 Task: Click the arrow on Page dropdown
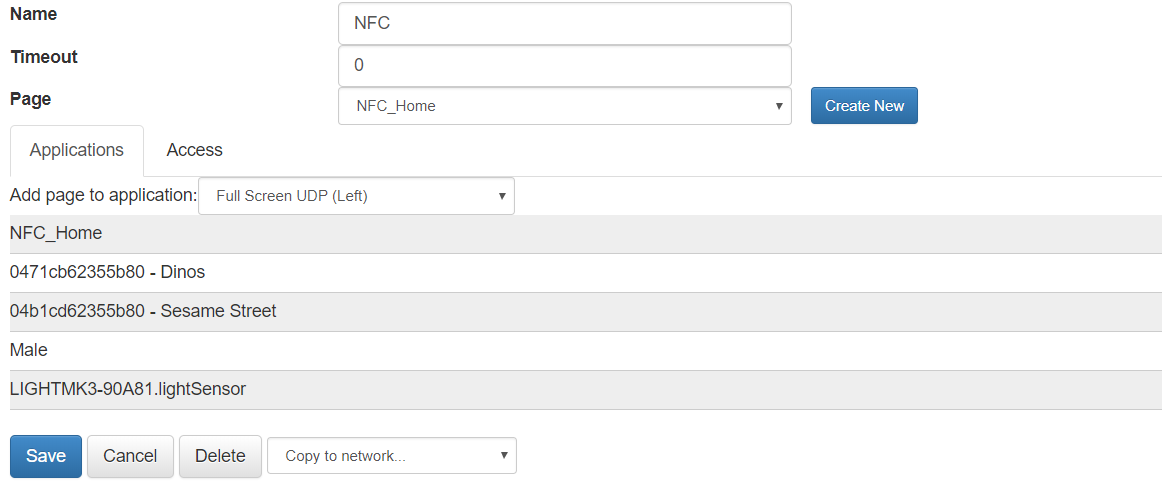[779, 106]
